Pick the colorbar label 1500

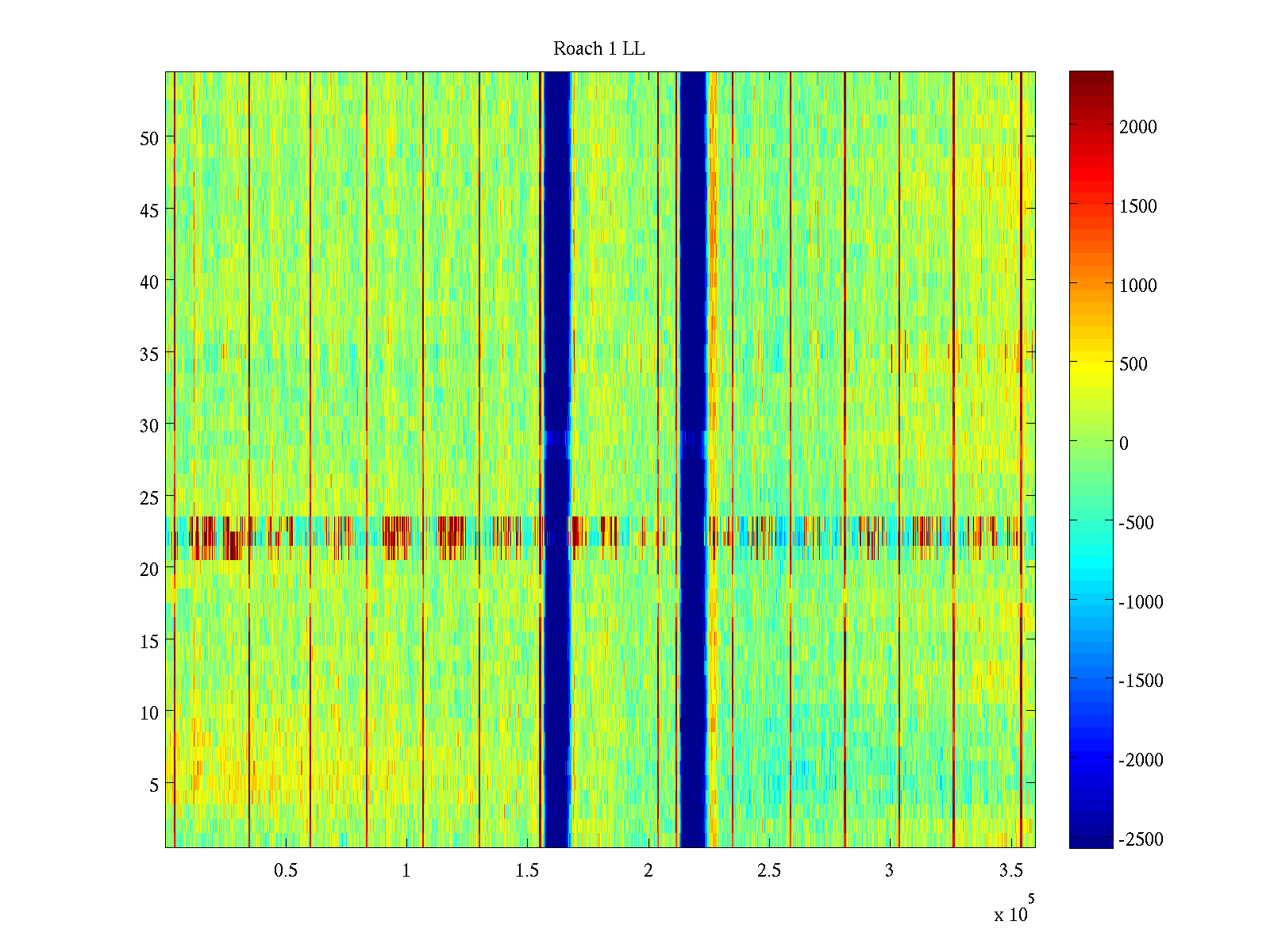(x=1137, y=206)
